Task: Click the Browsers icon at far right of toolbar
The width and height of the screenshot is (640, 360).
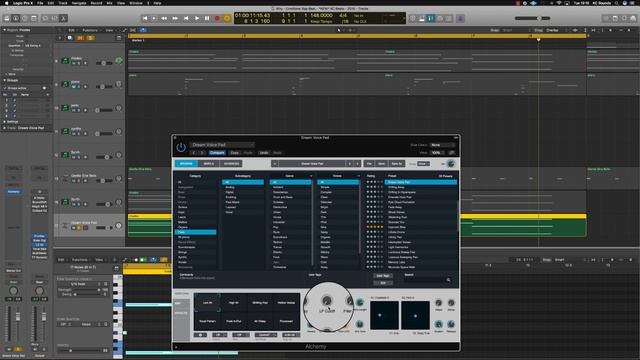Action: coord(633,18)
